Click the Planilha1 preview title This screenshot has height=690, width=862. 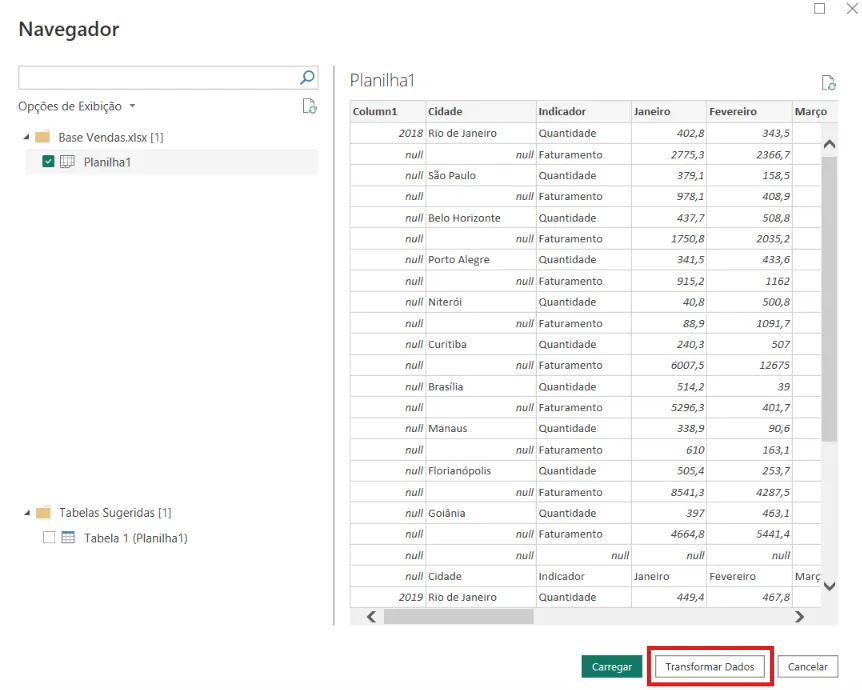pyautogui.click(x=382, y=80)
